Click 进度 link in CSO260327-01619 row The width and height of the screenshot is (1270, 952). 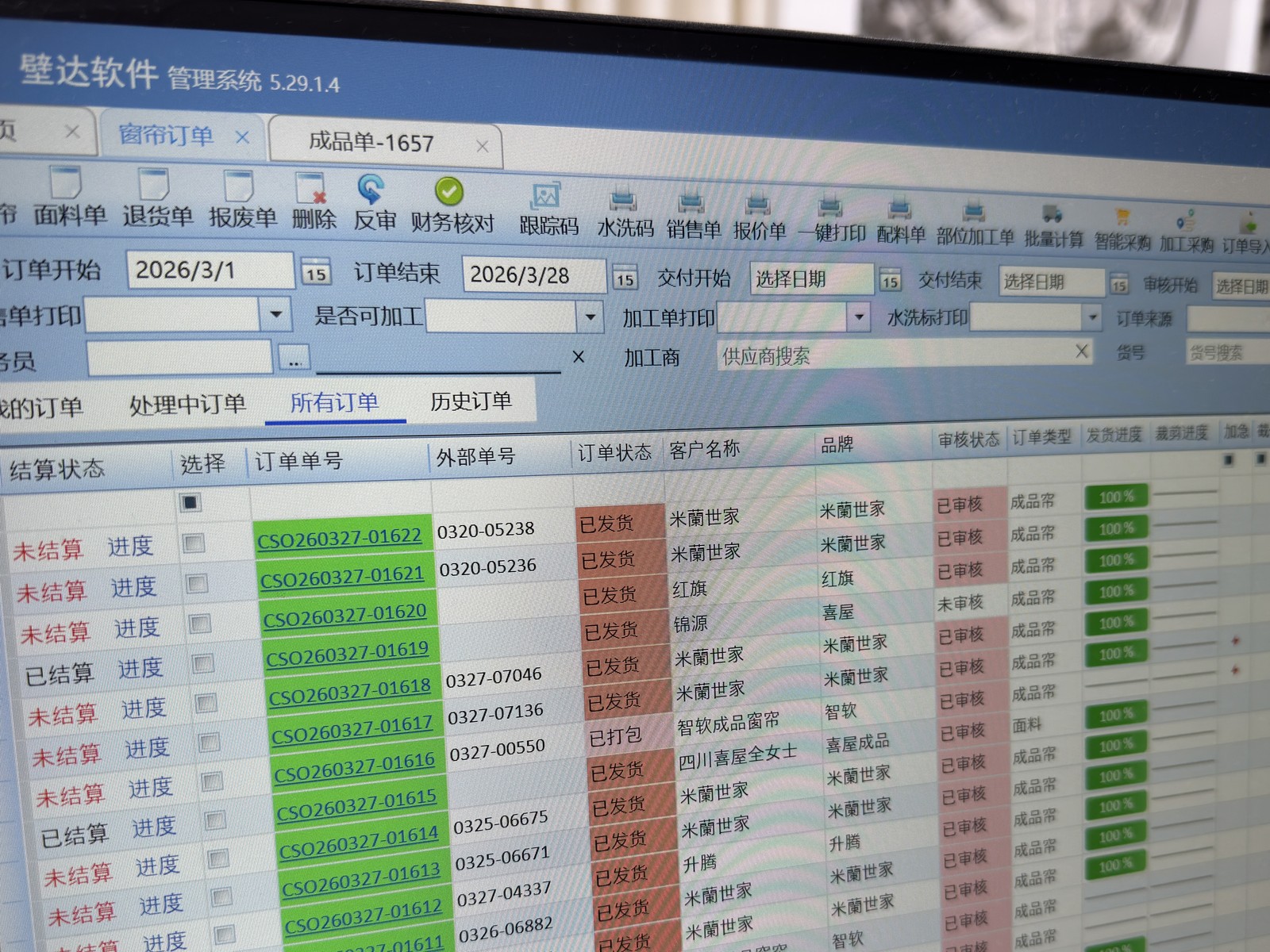pos(140,668)
